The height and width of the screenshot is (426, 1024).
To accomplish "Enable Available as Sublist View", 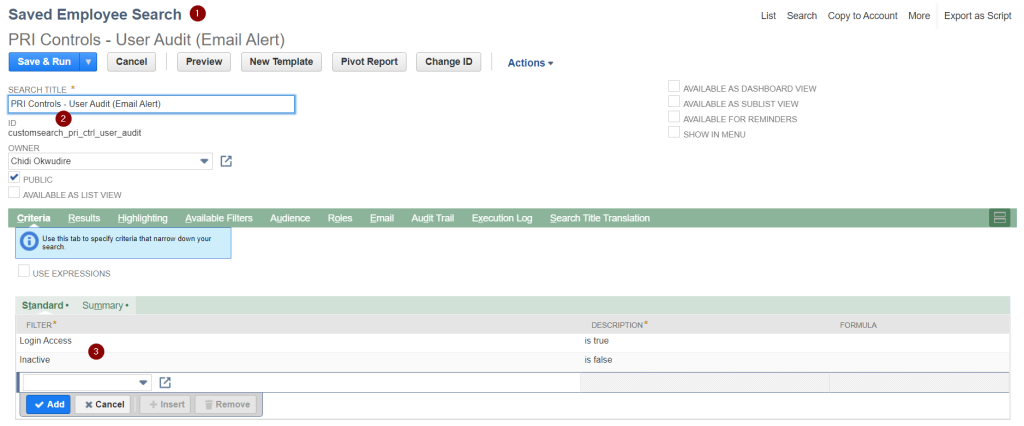I will pyautogui.click(x=673, y=103).
